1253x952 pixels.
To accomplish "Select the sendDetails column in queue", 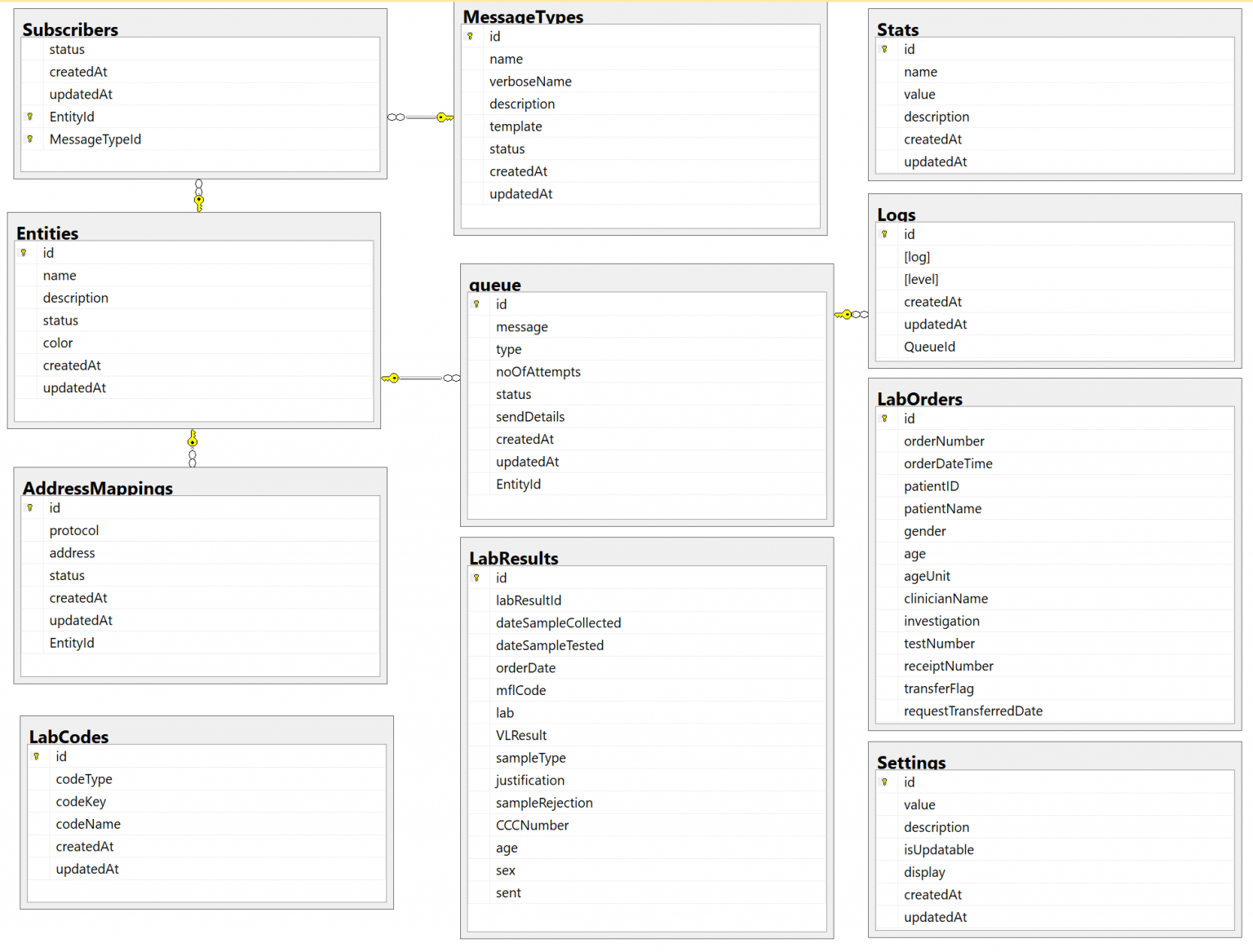I will pos(647,417).
